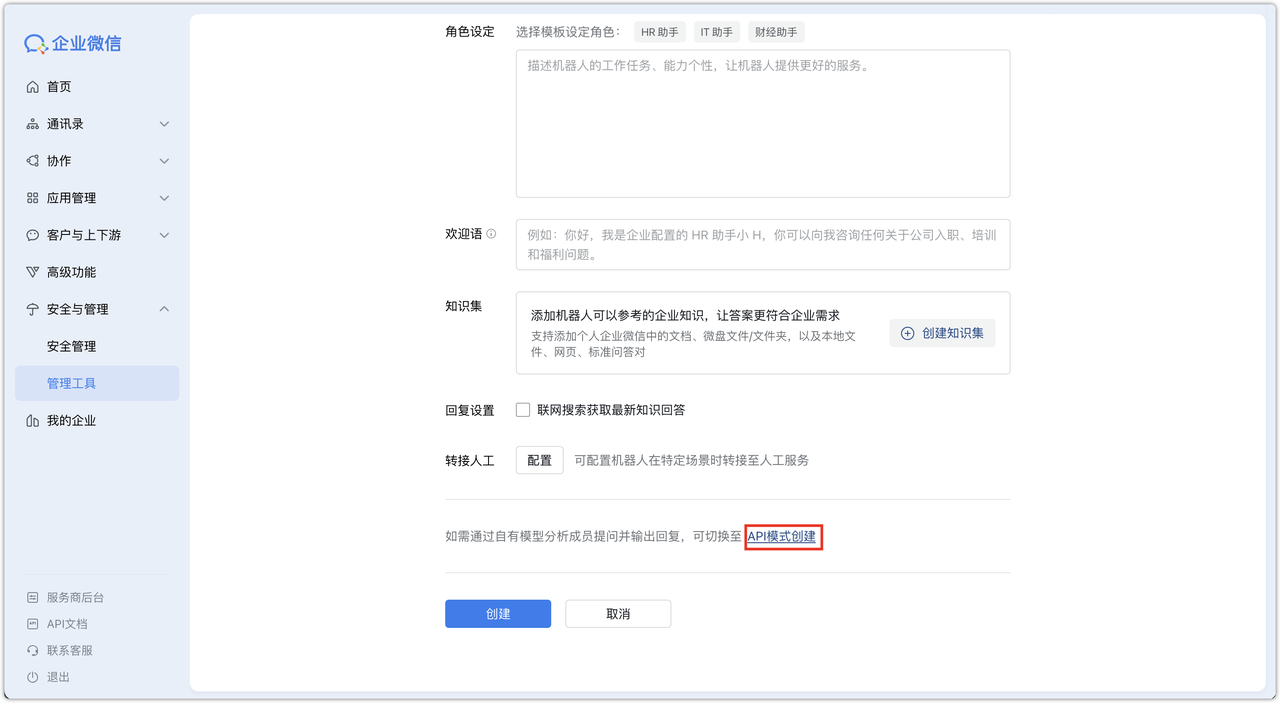Image resolution: width=1280 pixels, height=703 pixels.
Task: Select the 协作 collaboration icon
Action: click(x=33, y=160)
